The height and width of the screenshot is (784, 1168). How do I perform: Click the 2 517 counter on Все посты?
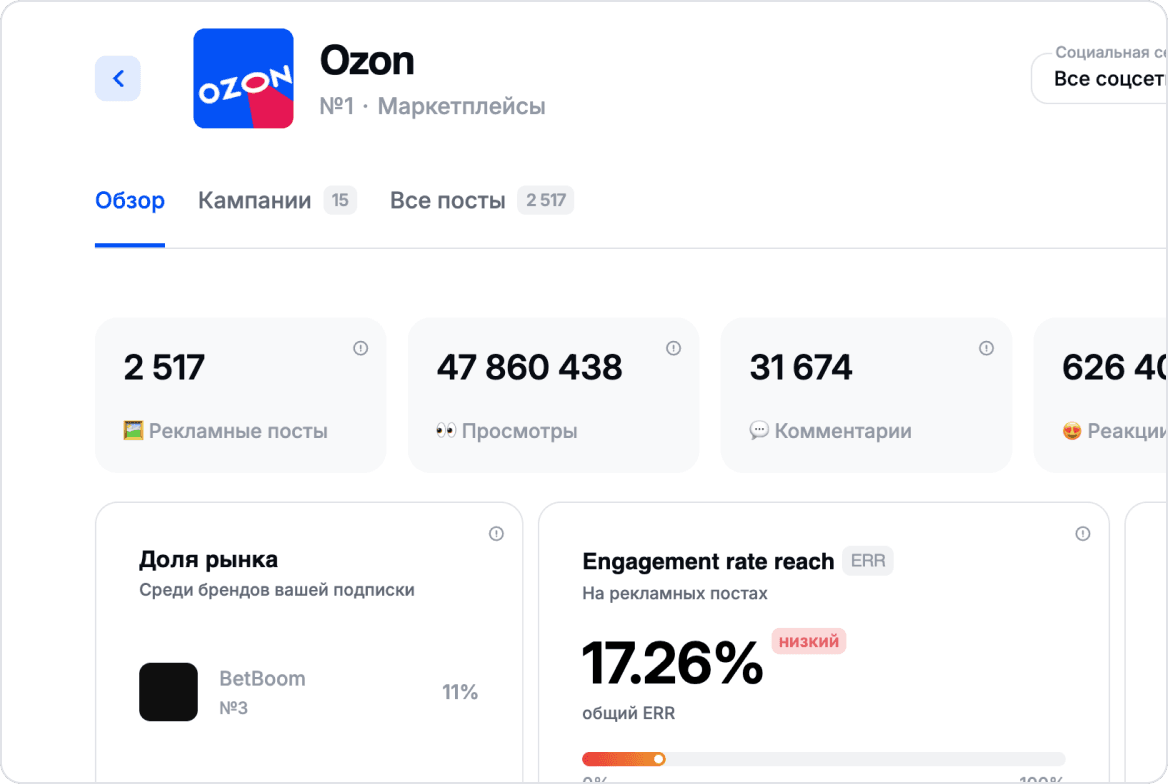point(545,200)
